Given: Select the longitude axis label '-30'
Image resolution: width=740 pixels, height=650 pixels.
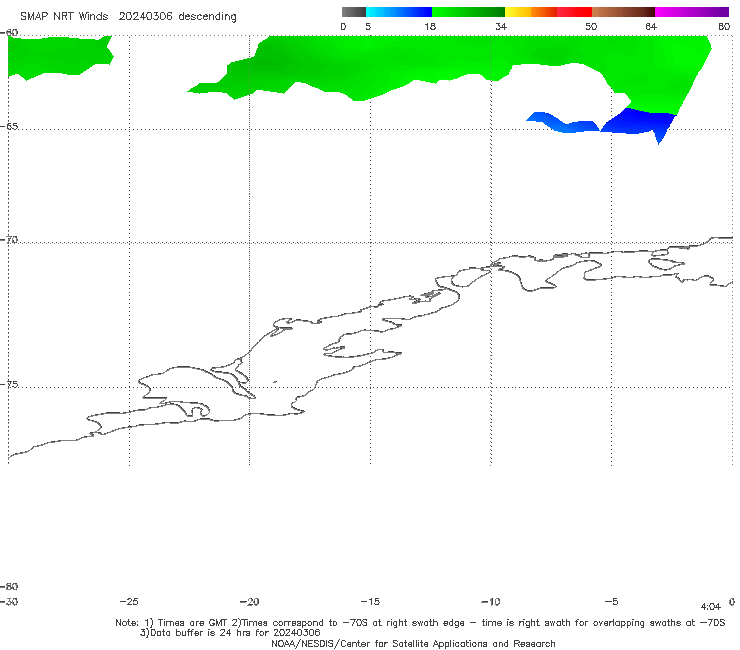Looking at the screenshot, I should pos(9,602).
